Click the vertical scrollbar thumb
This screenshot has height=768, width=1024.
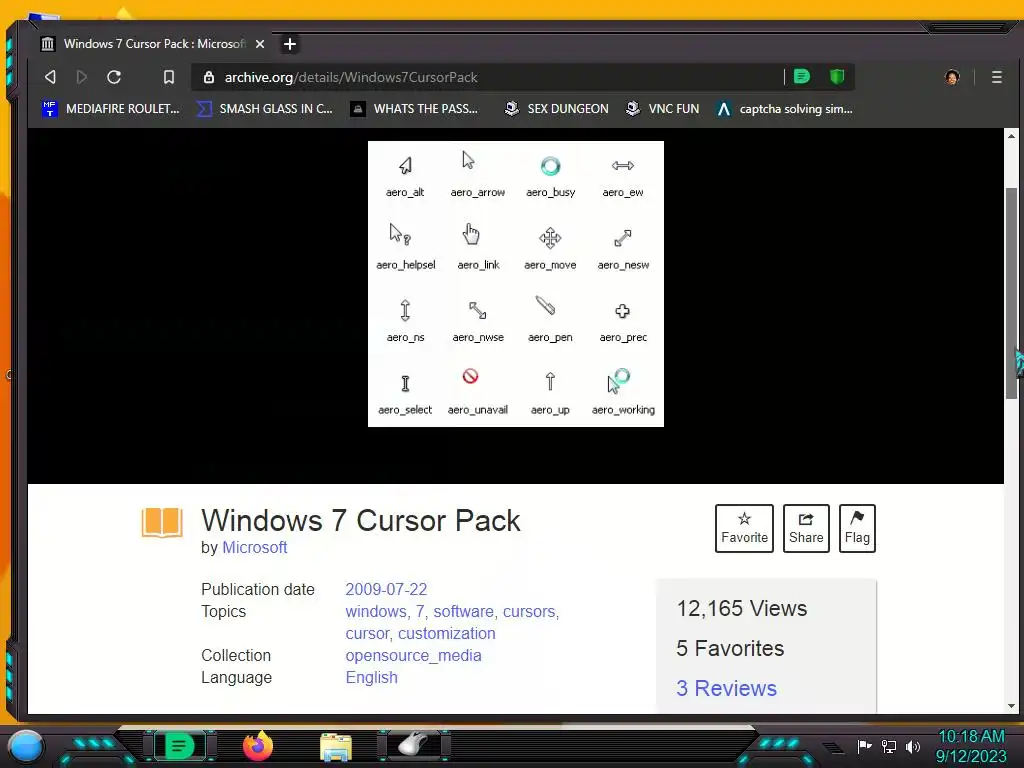(1012, 293)
